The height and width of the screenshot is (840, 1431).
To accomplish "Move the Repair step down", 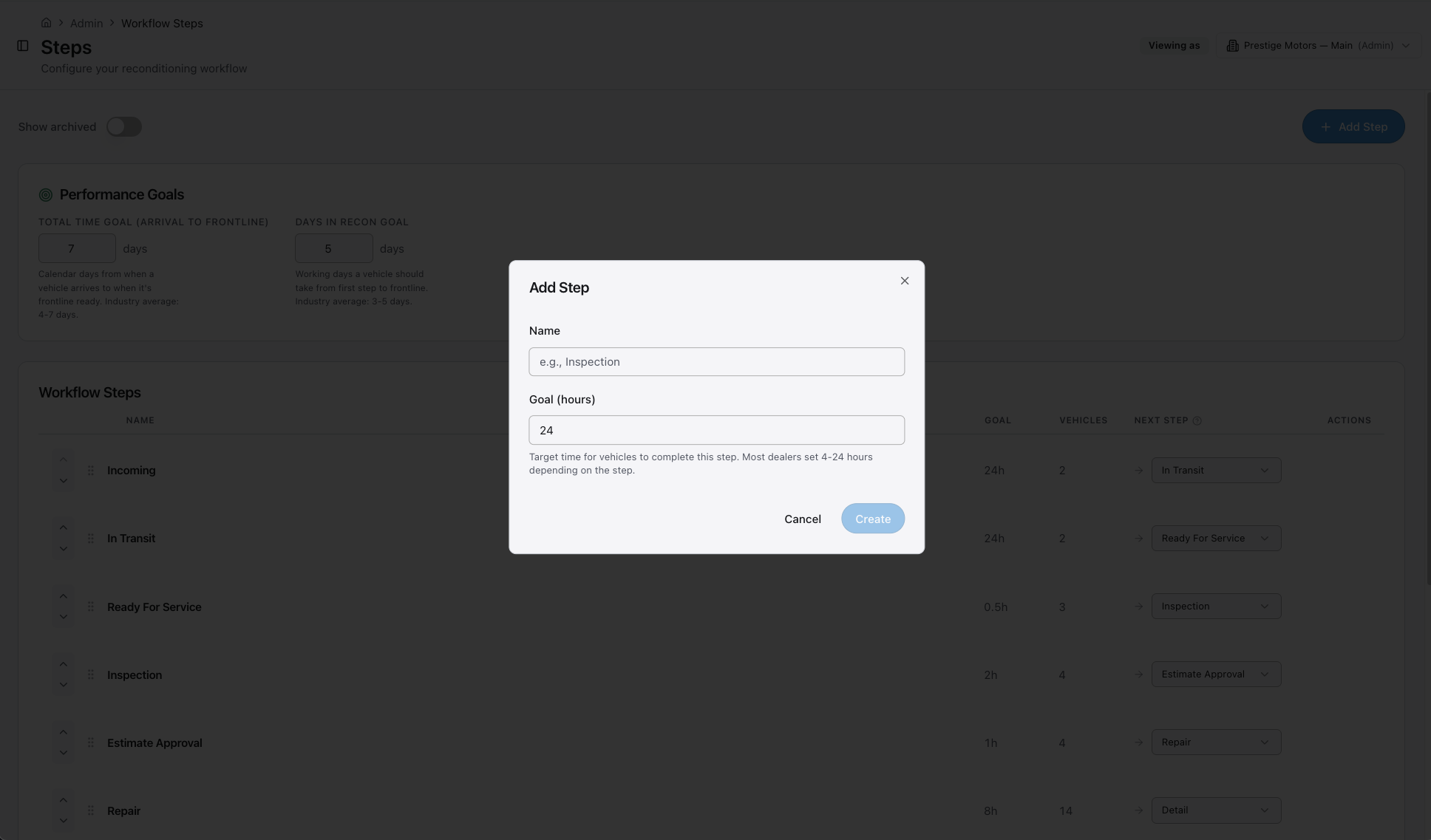I will 64,821.
